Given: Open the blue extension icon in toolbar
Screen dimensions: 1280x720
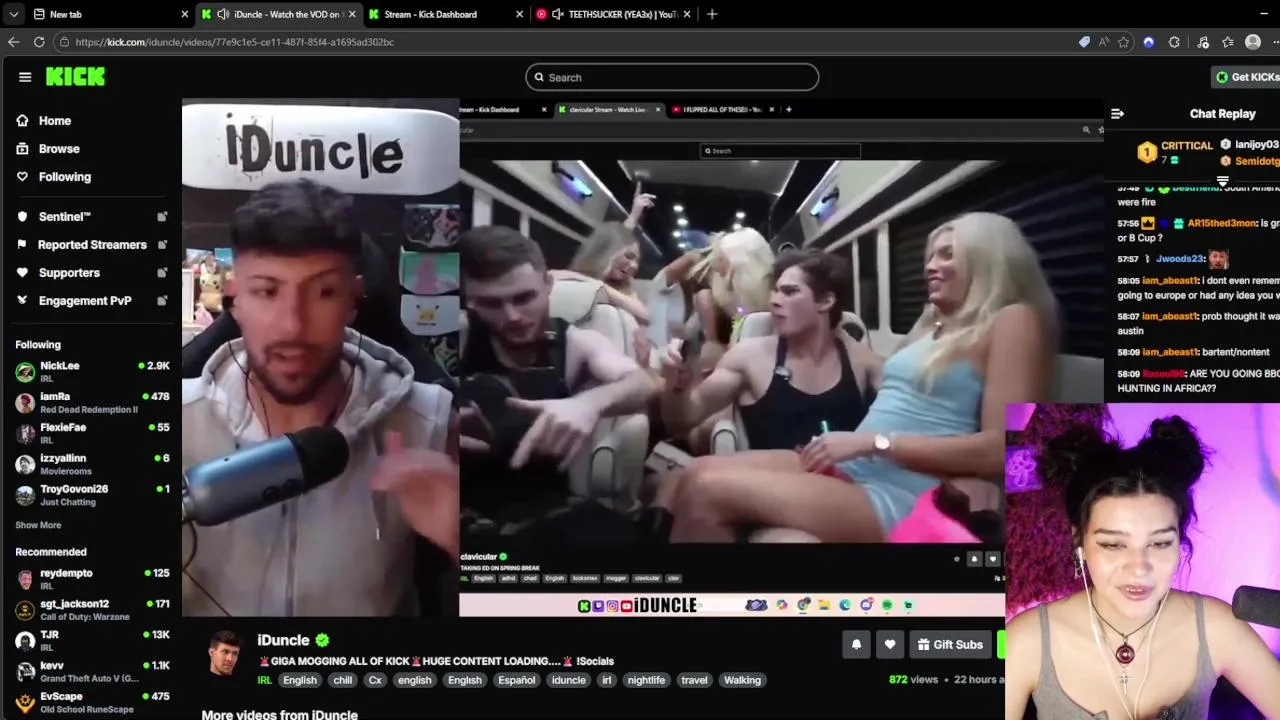Looking at the screenshot, I should point(1148,42).
